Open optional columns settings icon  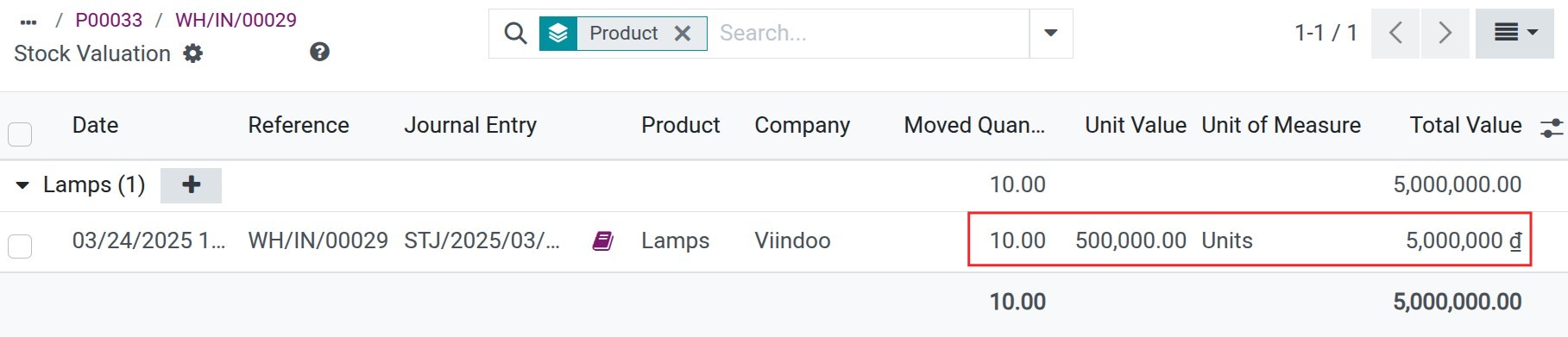coord(1551,128)
